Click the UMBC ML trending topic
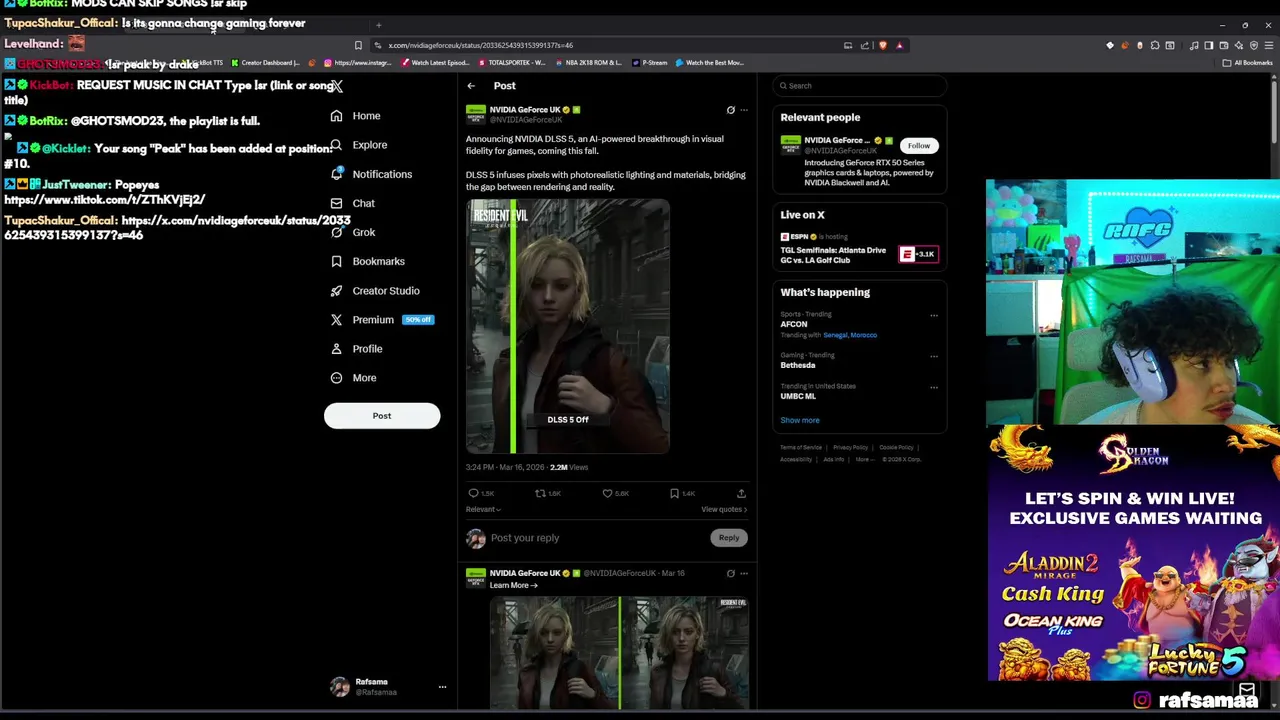Viewport: 1280px width, 720px height. point(798,396)
